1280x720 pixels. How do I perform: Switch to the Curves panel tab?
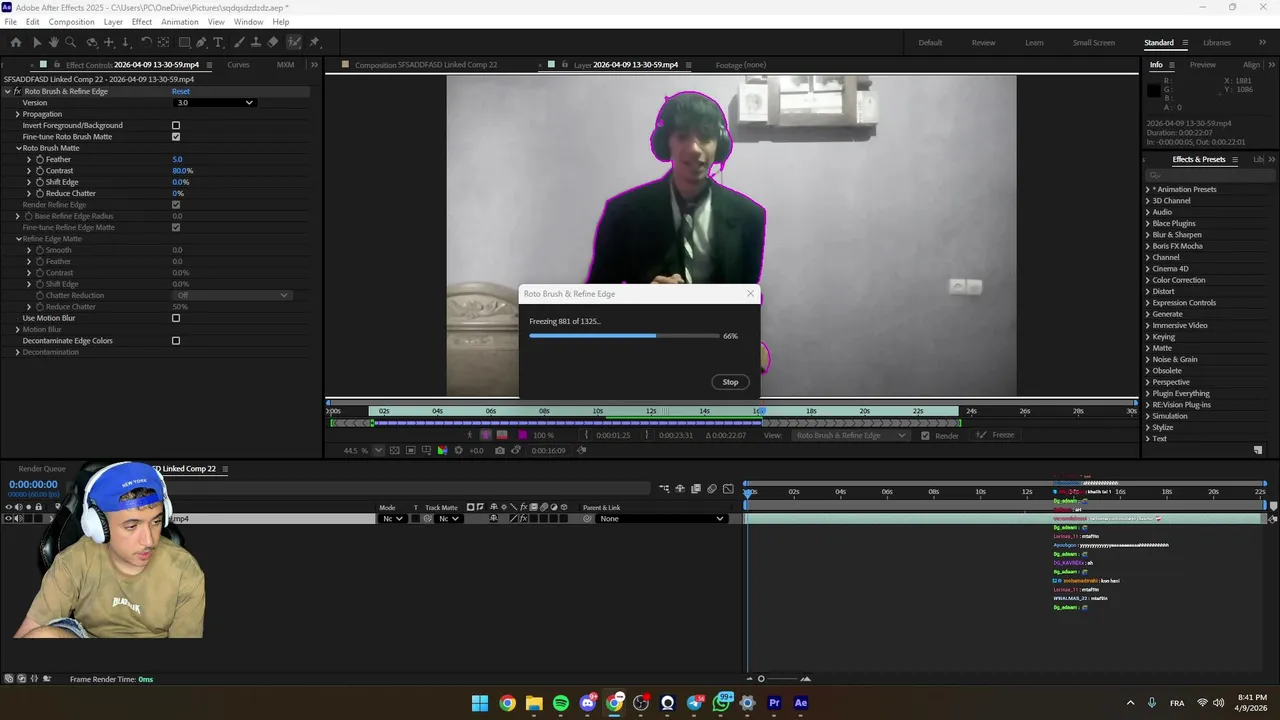pos(238,65)
